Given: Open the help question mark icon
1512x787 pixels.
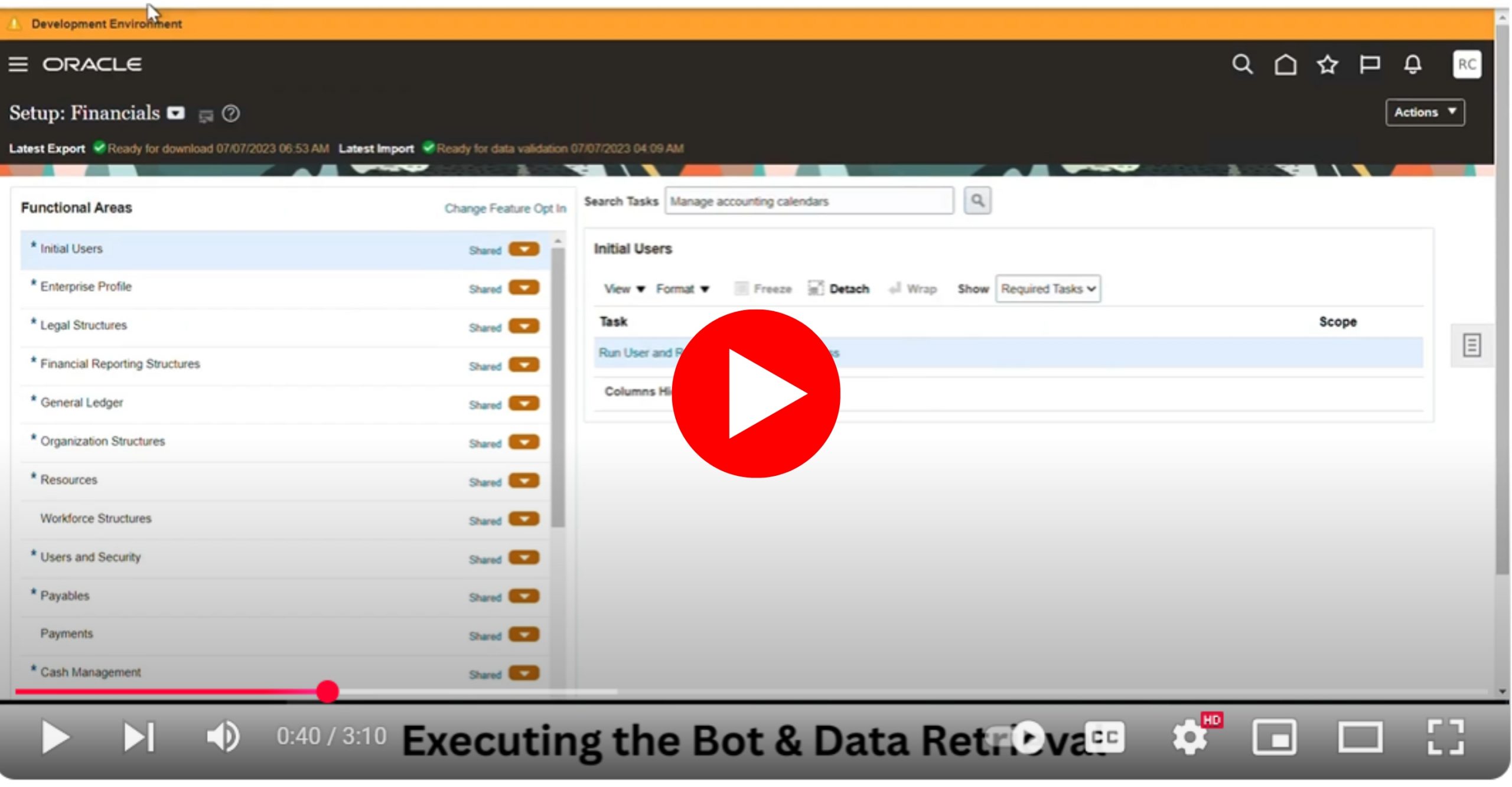Looking at the screenshot, I should click(231, 113).
